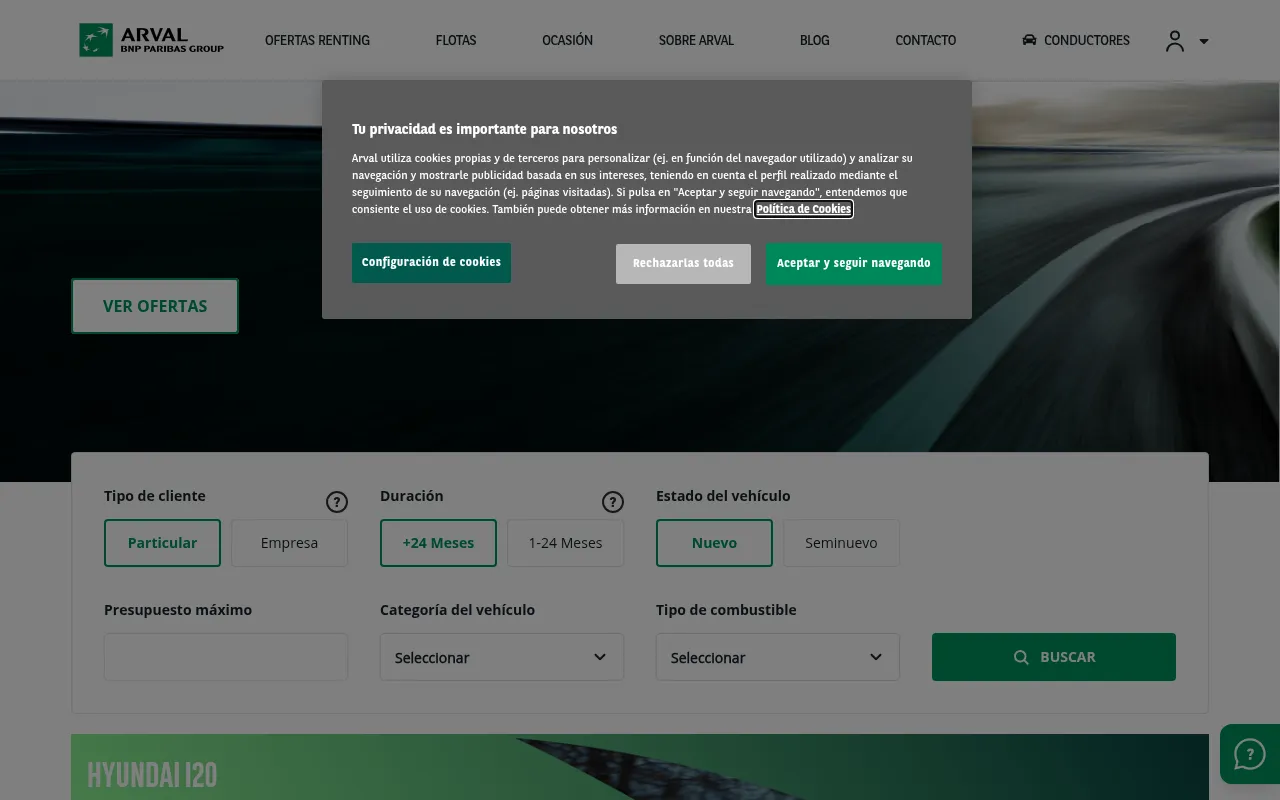Open the Categoría del vehículo dropdown
This screenshot has height=800, width=1280.
(502, 657)
